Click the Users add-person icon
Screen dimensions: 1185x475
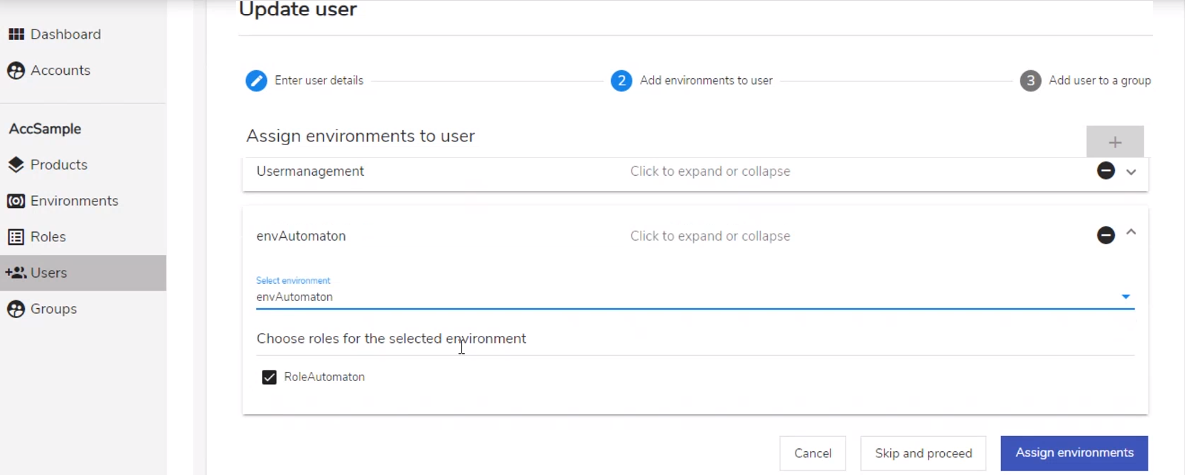(x=16, y=273)
